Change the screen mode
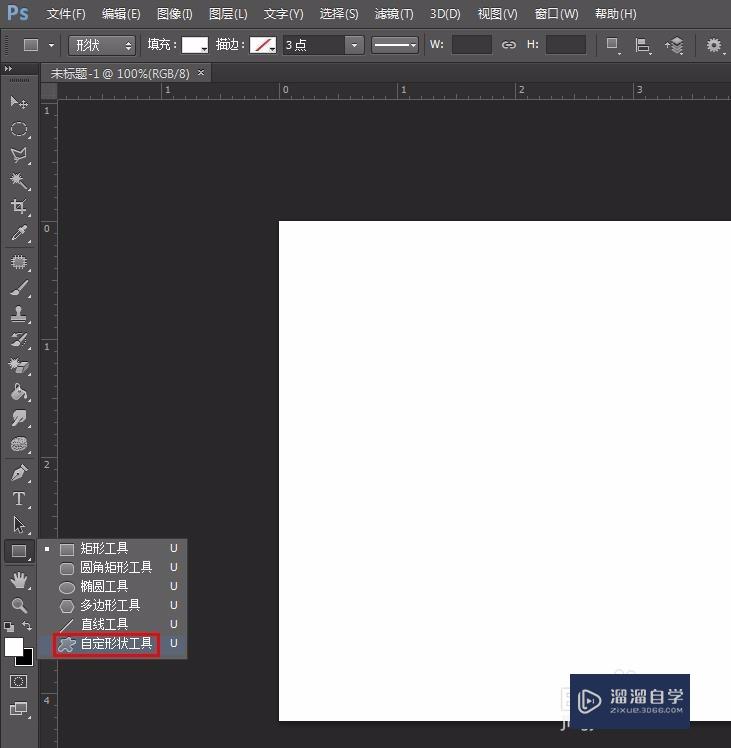 [x=19, y=709]
